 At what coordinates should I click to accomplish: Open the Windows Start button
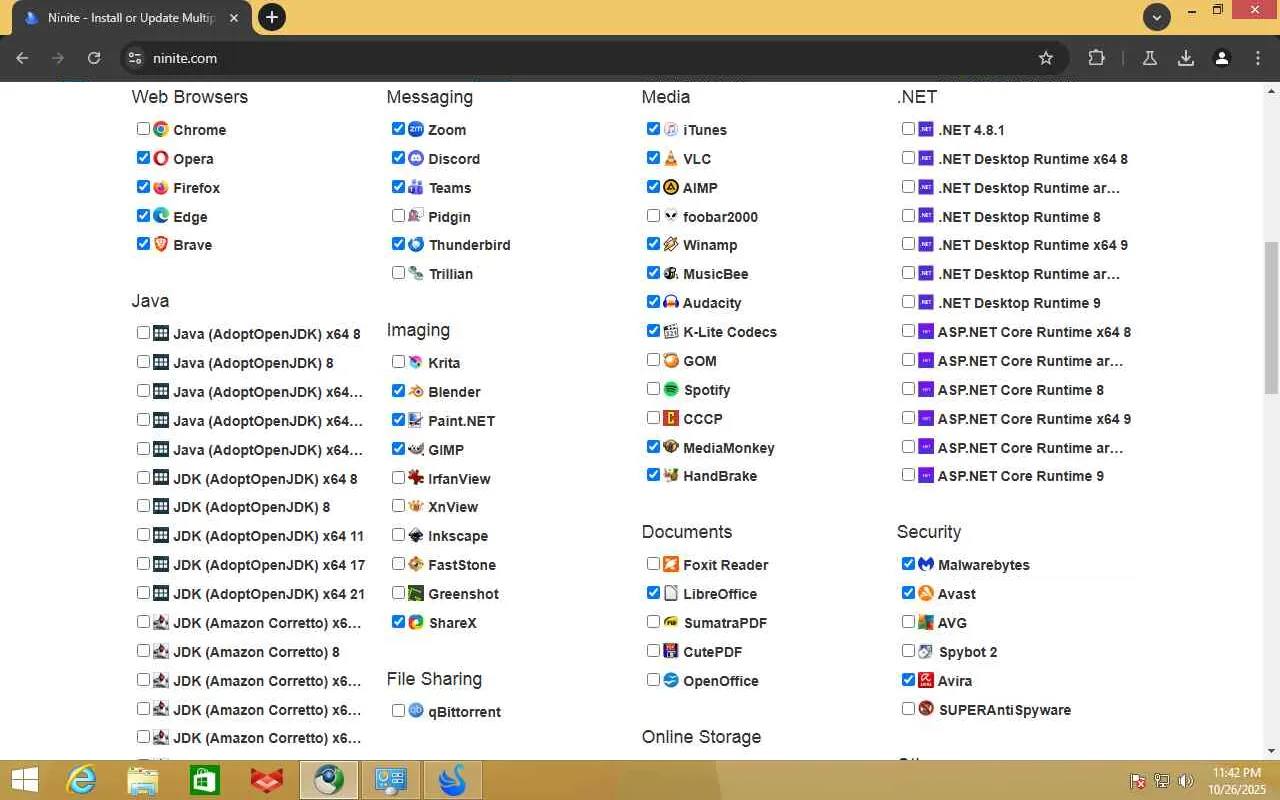coord(24,780)
